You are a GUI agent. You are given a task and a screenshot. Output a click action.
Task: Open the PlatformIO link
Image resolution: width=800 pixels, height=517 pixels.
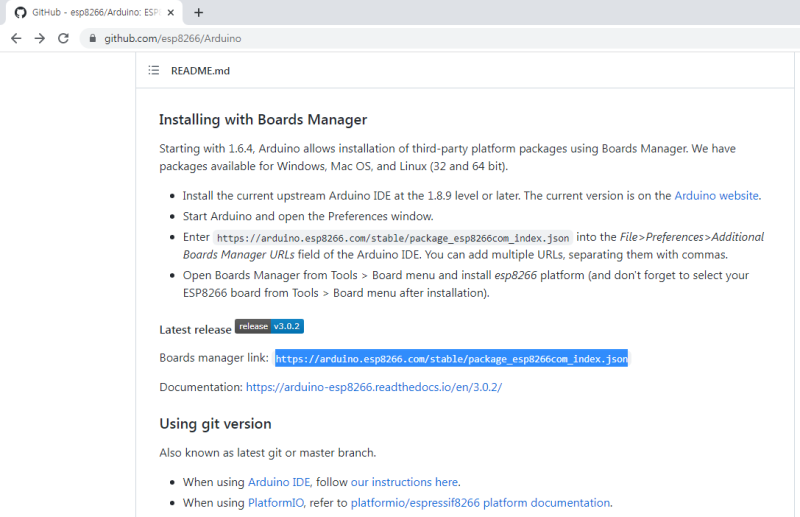(276, 503)
